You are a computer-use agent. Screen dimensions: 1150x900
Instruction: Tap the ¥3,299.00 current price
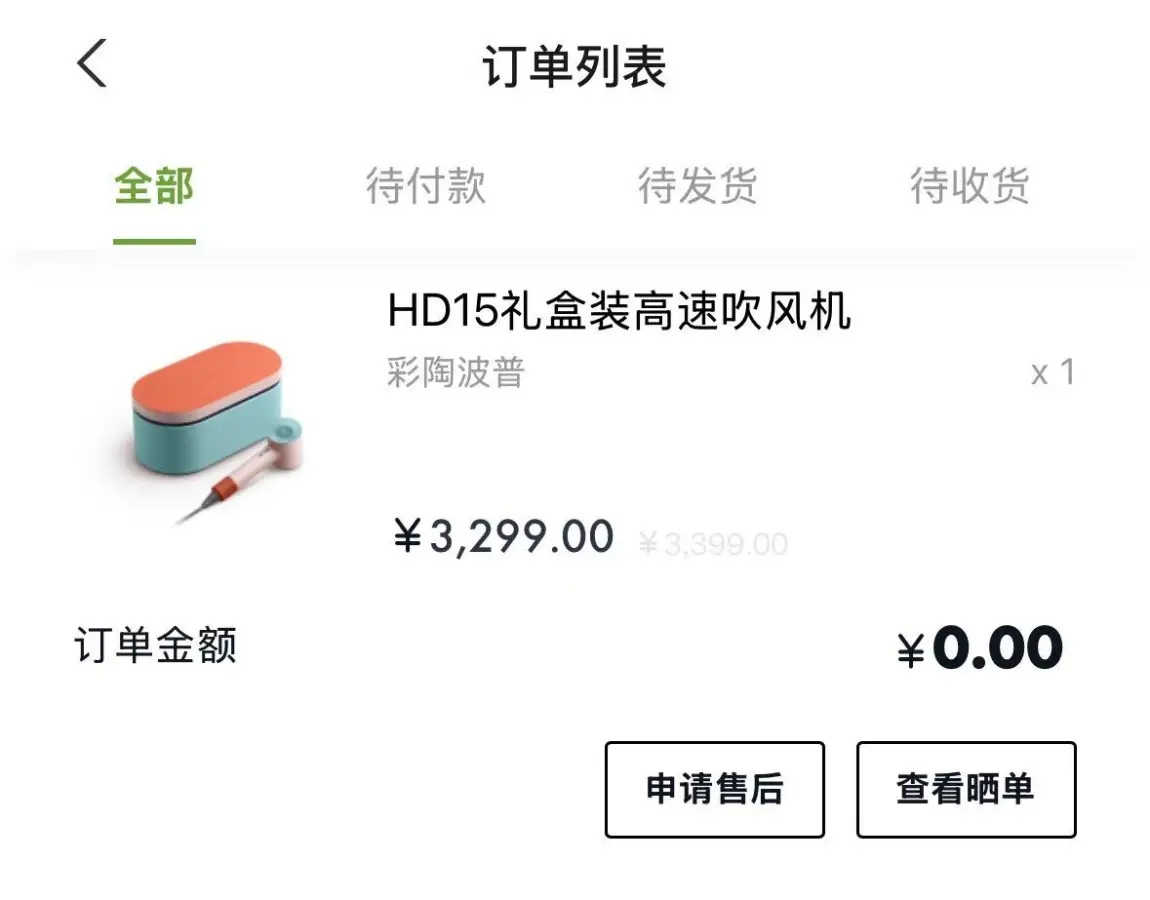503,536
